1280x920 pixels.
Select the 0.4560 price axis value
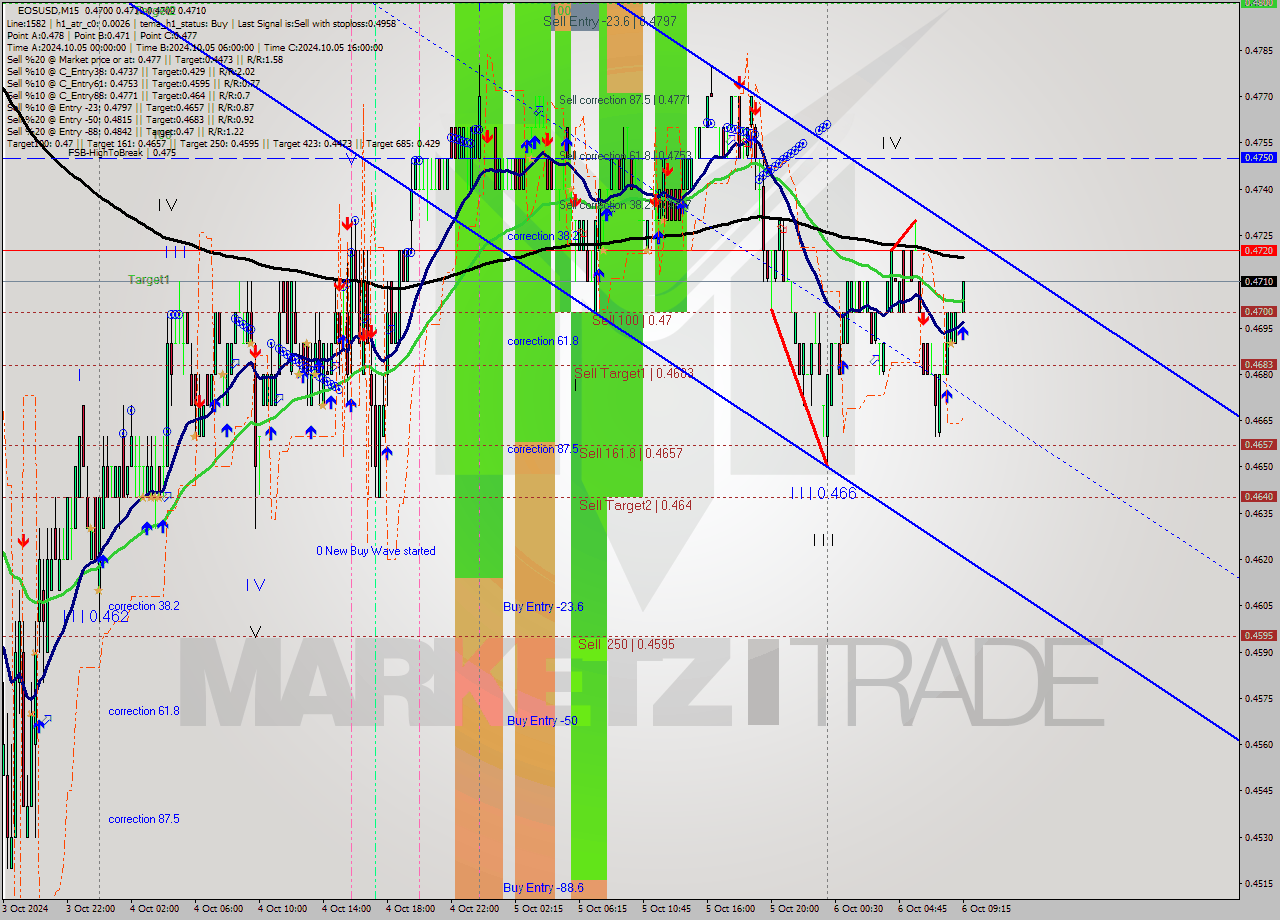[1257, 744]
